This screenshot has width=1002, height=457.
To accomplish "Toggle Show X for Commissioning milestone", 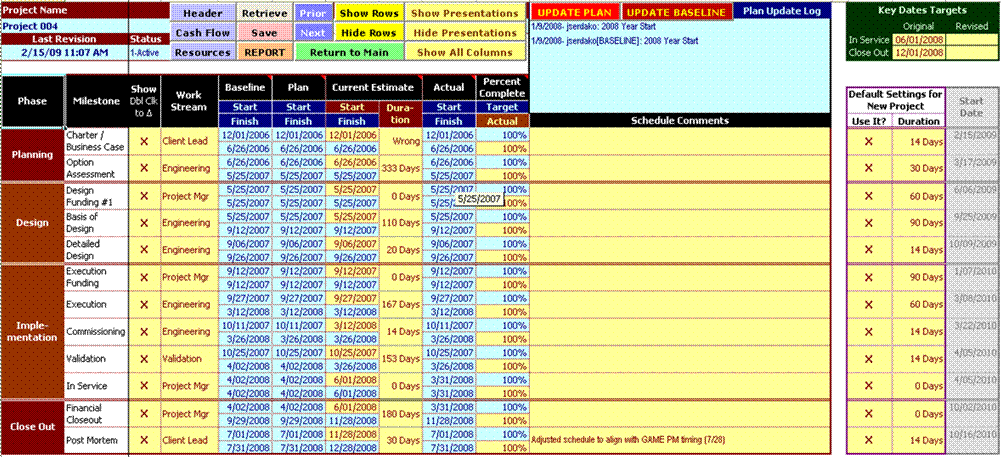I will [144, 332].
